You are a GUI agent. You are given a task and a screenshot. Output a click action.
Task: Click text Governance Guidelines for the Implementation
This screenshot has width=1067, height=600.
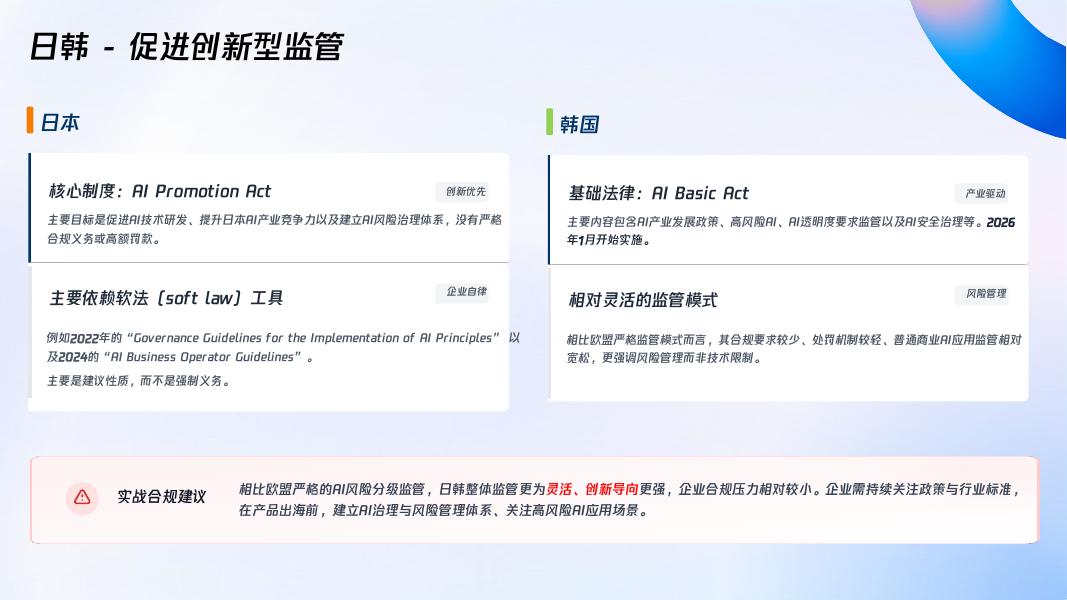coord(316,338)
